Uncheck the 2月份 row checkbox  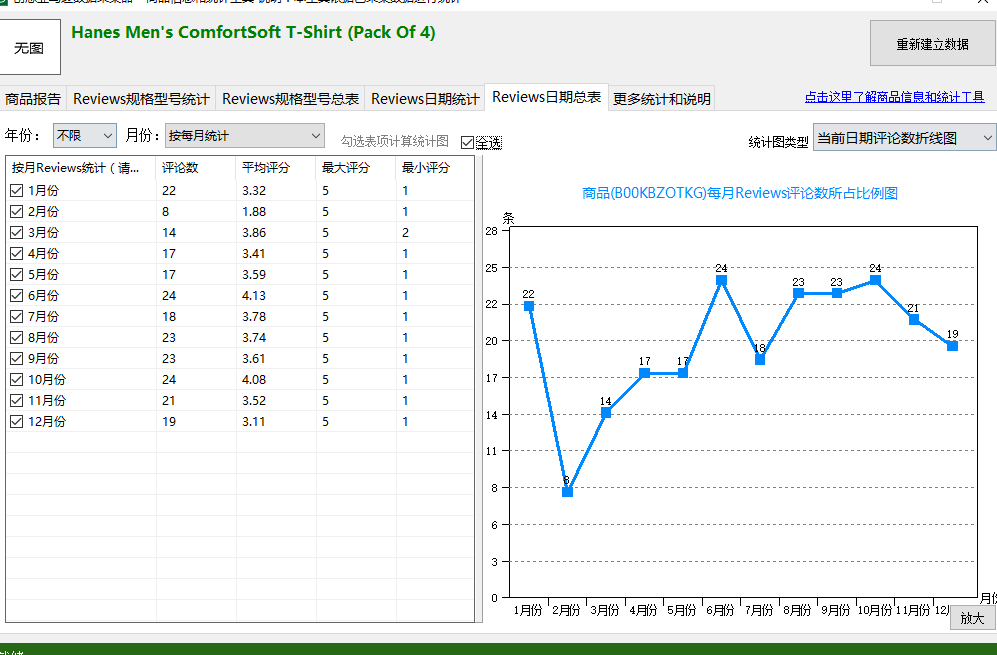pos(17,211)
